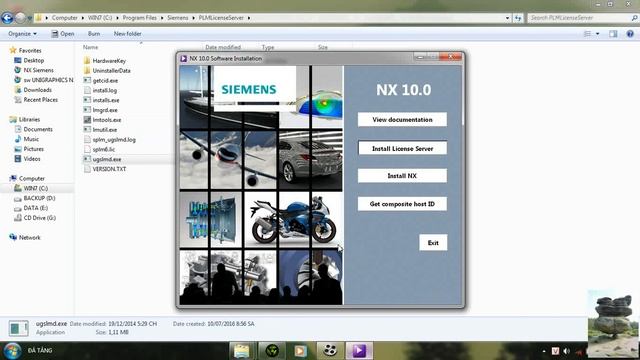
Task: Click the address bar refresh icon
Action: (518, 18)
